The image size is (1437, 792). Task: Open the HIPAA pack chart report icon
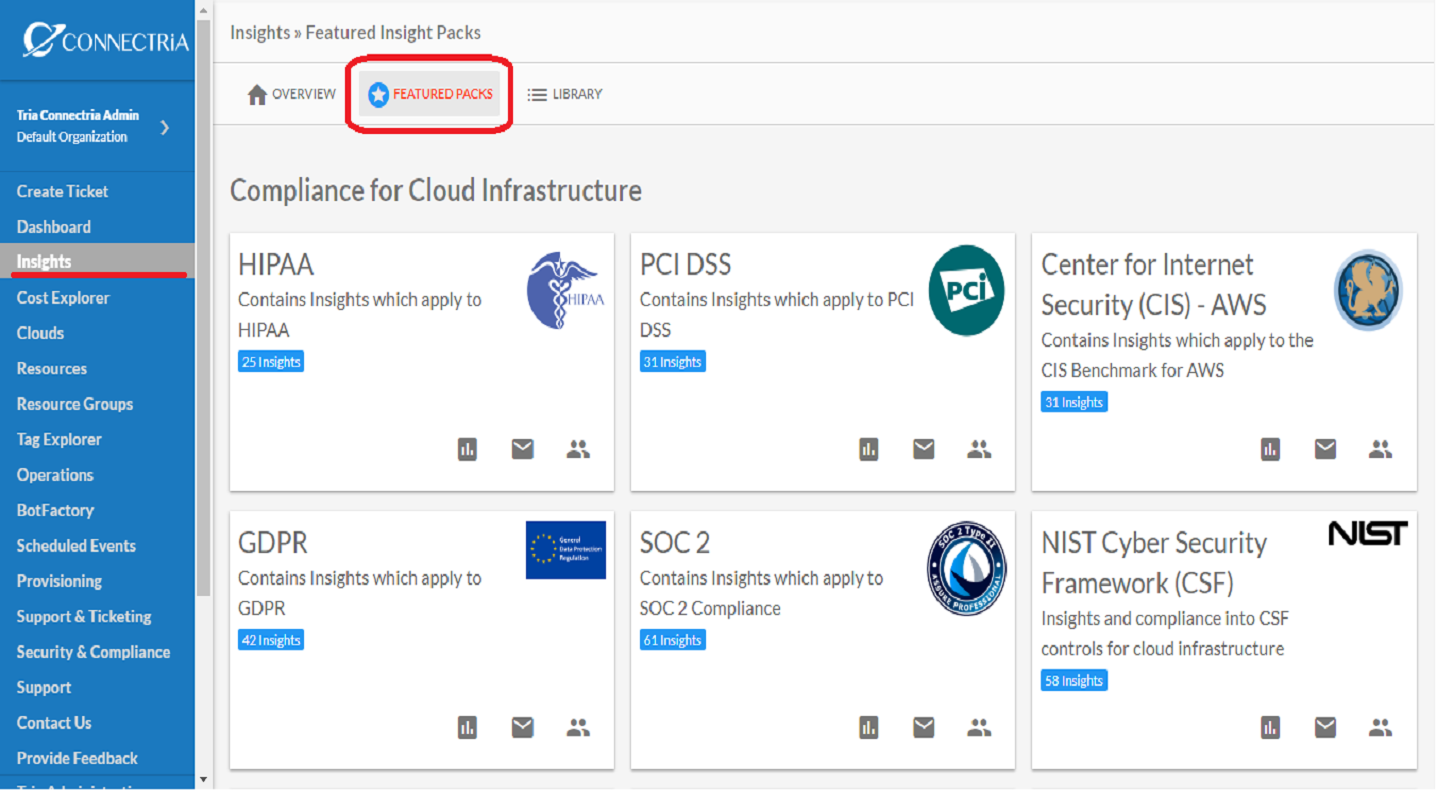467,450
